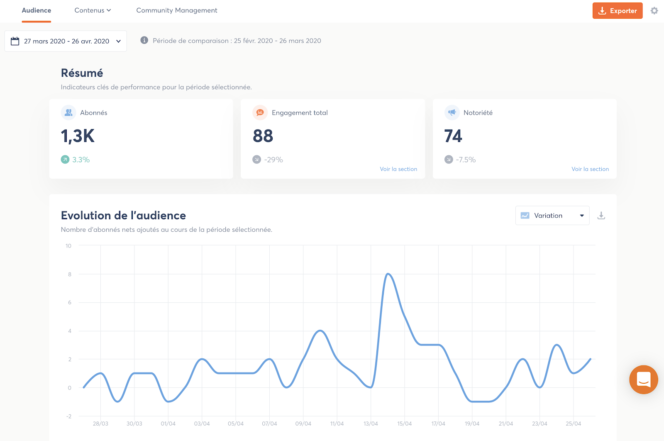The width and height of the screenshot is (664, 441).
Task: Click the -7.5% notoriété trend icon
Action: [449, 159]
